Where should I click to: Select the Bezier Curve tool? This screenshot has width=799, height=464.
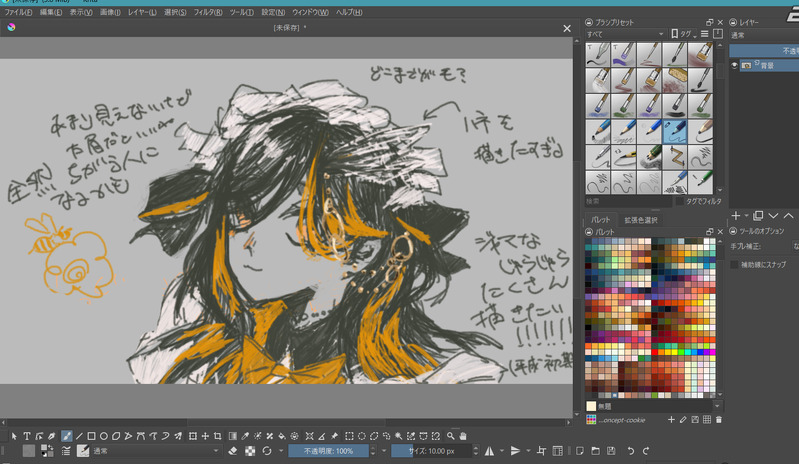(141, 436)
